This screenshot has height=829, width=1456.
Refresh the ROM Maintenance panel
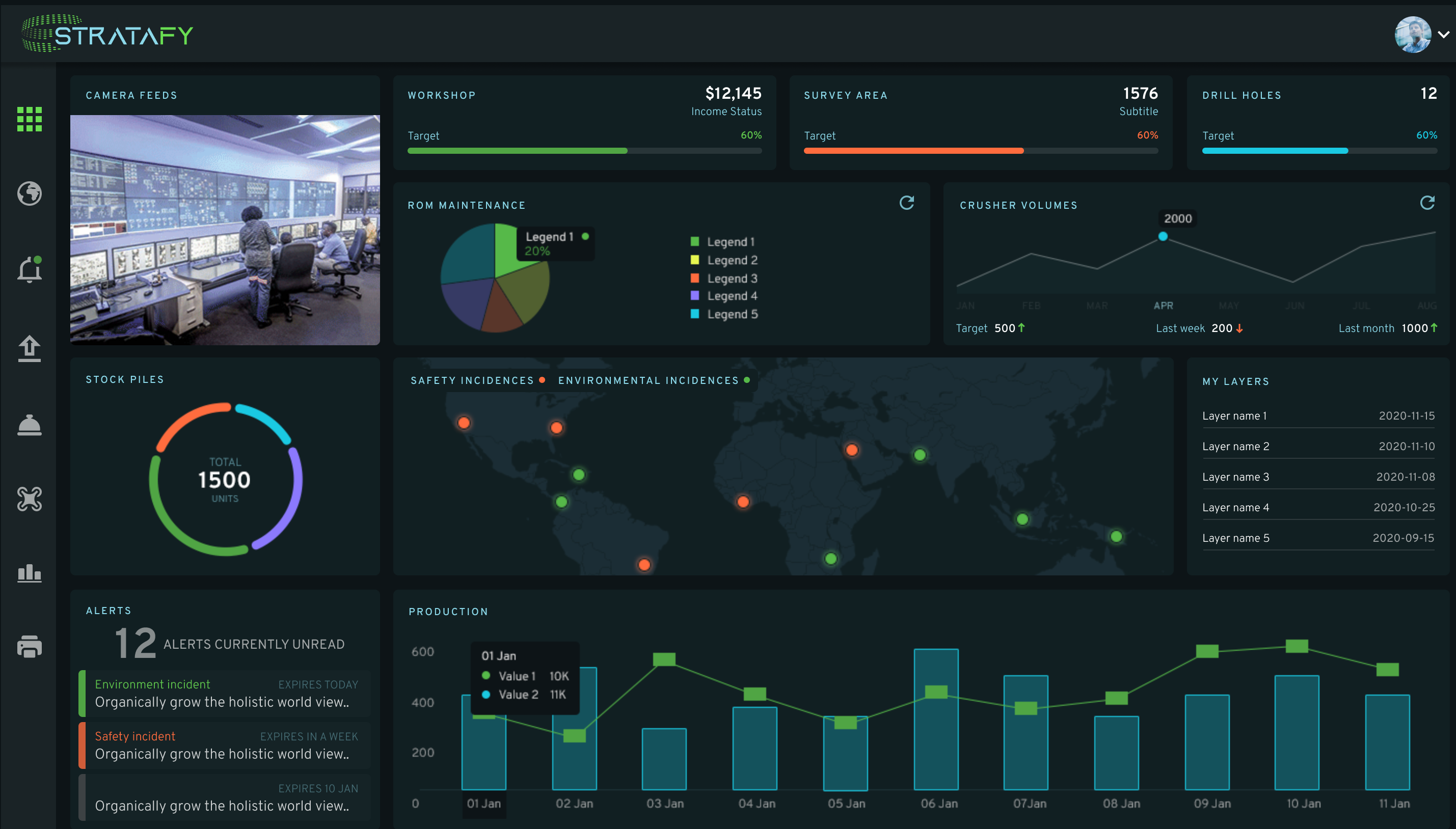coord(907,203)
